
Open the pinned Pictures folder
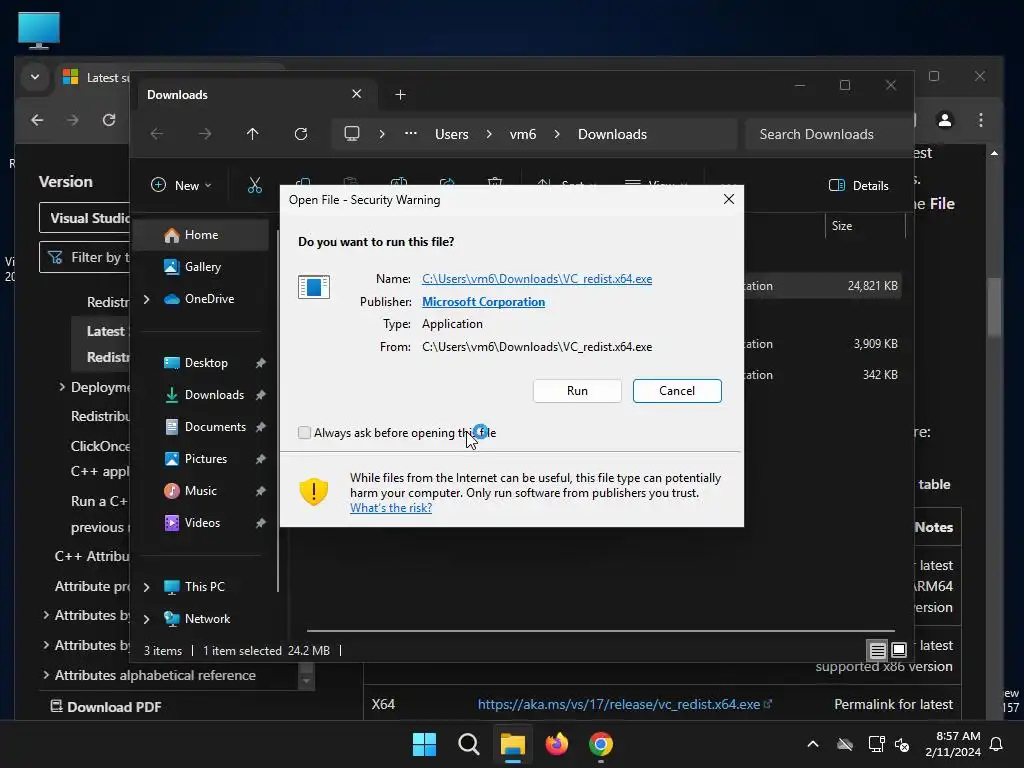click(206, 458)
